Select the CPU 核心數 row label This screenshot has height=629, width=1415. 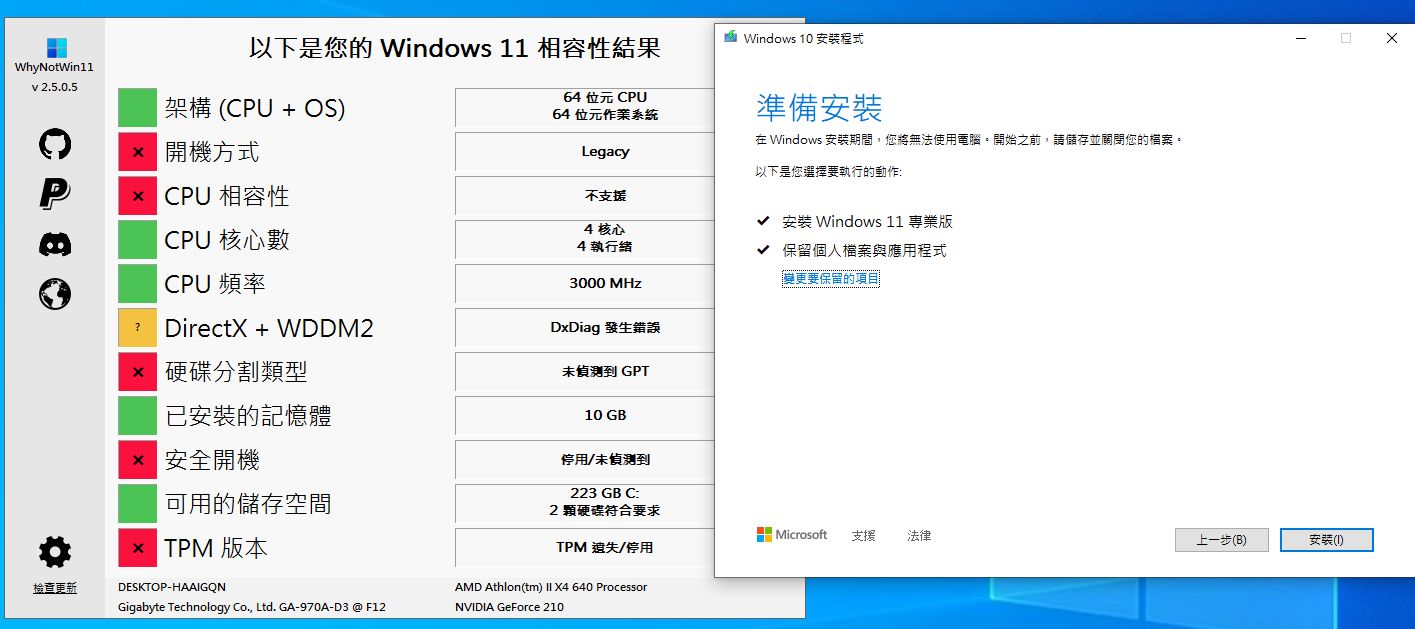[x=227, y=240]
